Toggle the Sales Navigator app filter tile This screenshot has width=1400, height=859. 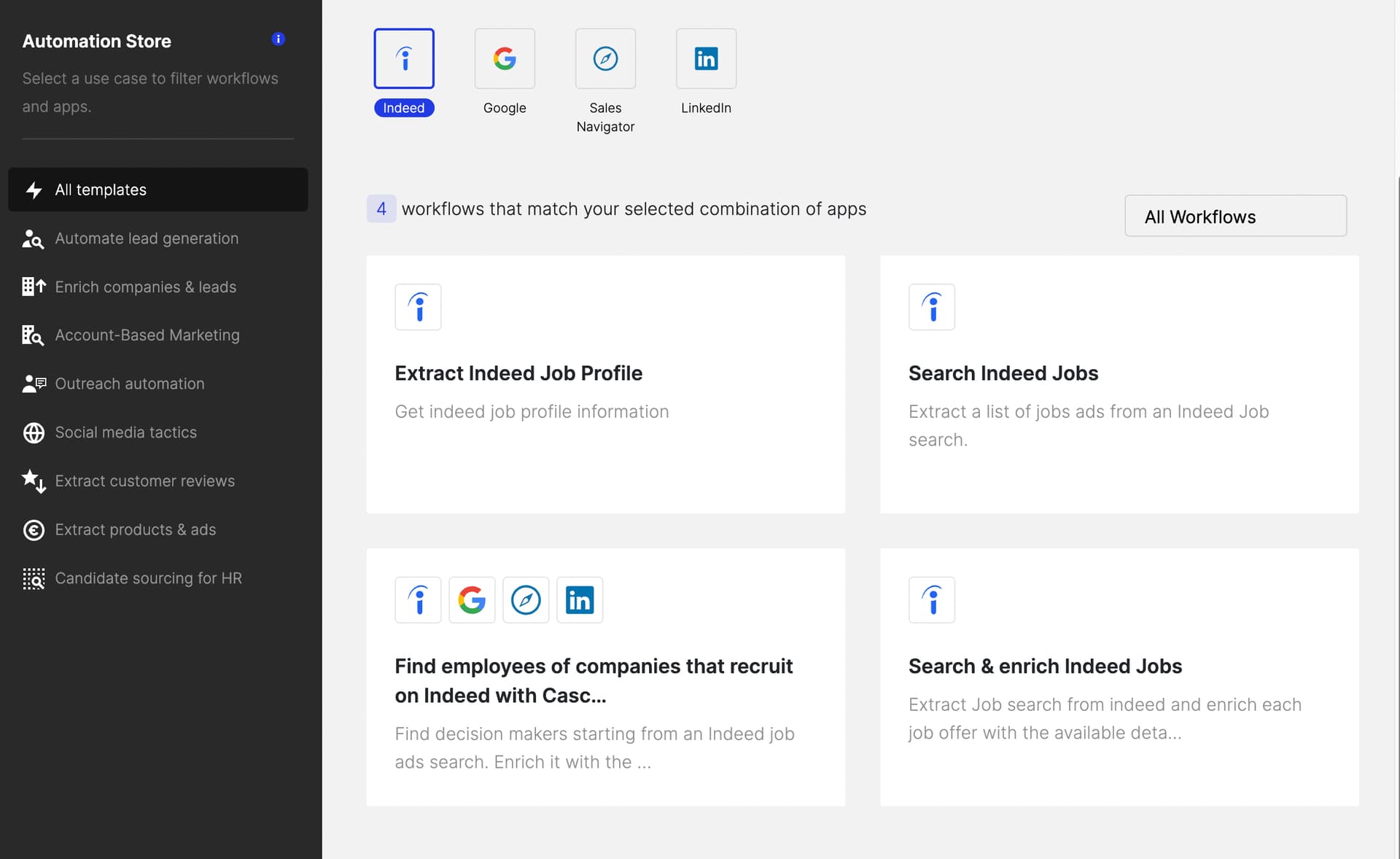pyautogui.click(x=605, y=59)
